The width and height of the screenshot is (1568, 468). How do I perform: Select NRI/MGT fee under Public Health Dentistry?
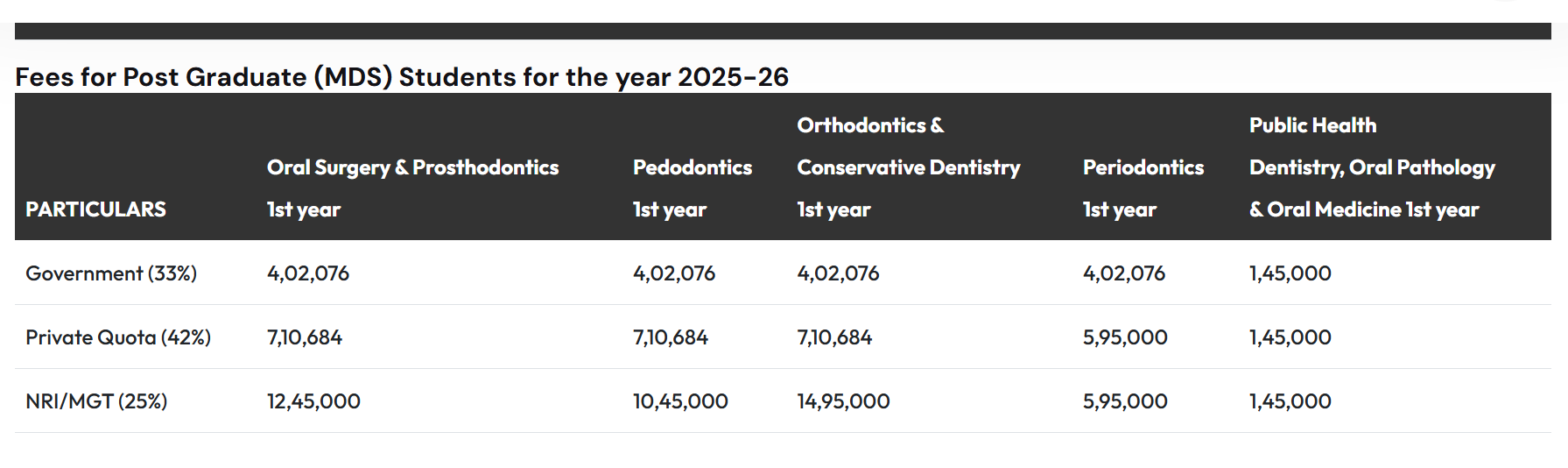pos(1290,401)
